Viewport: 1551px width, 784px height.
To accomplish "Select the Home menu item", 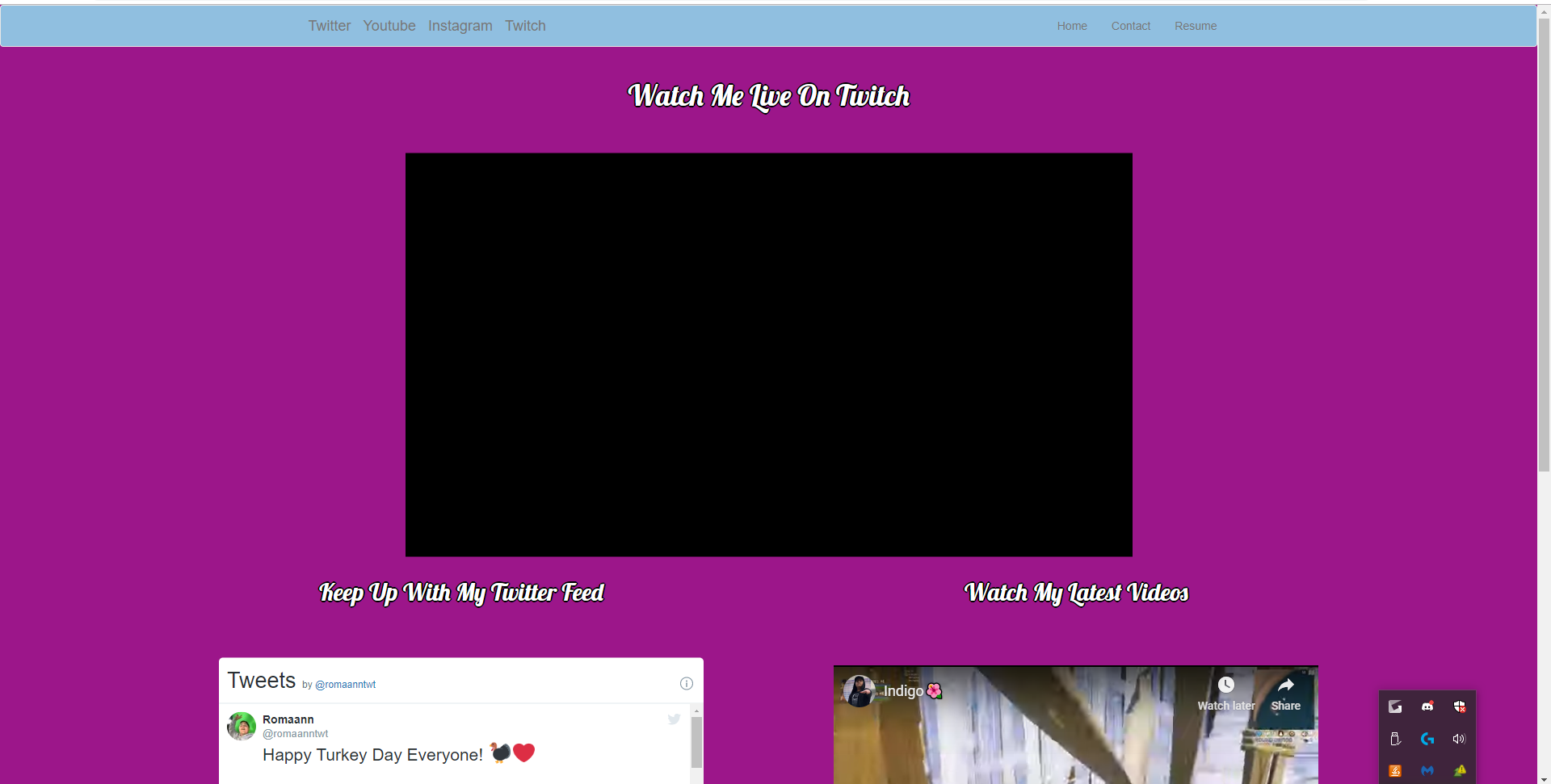I will [x=1072, y=26].
